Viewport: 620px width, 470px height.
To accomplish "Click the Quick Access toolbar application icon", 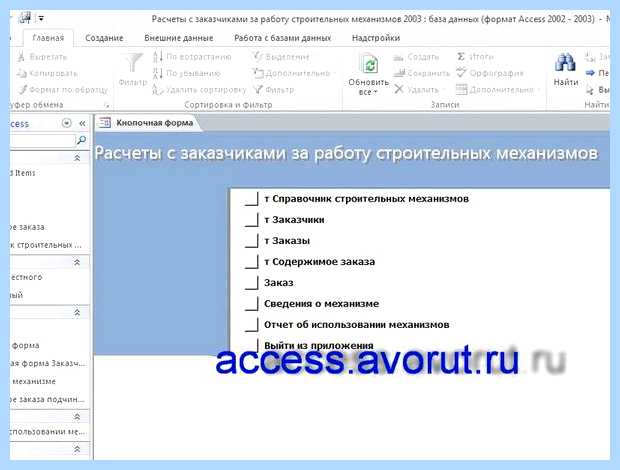I will (x=25, y=18).
